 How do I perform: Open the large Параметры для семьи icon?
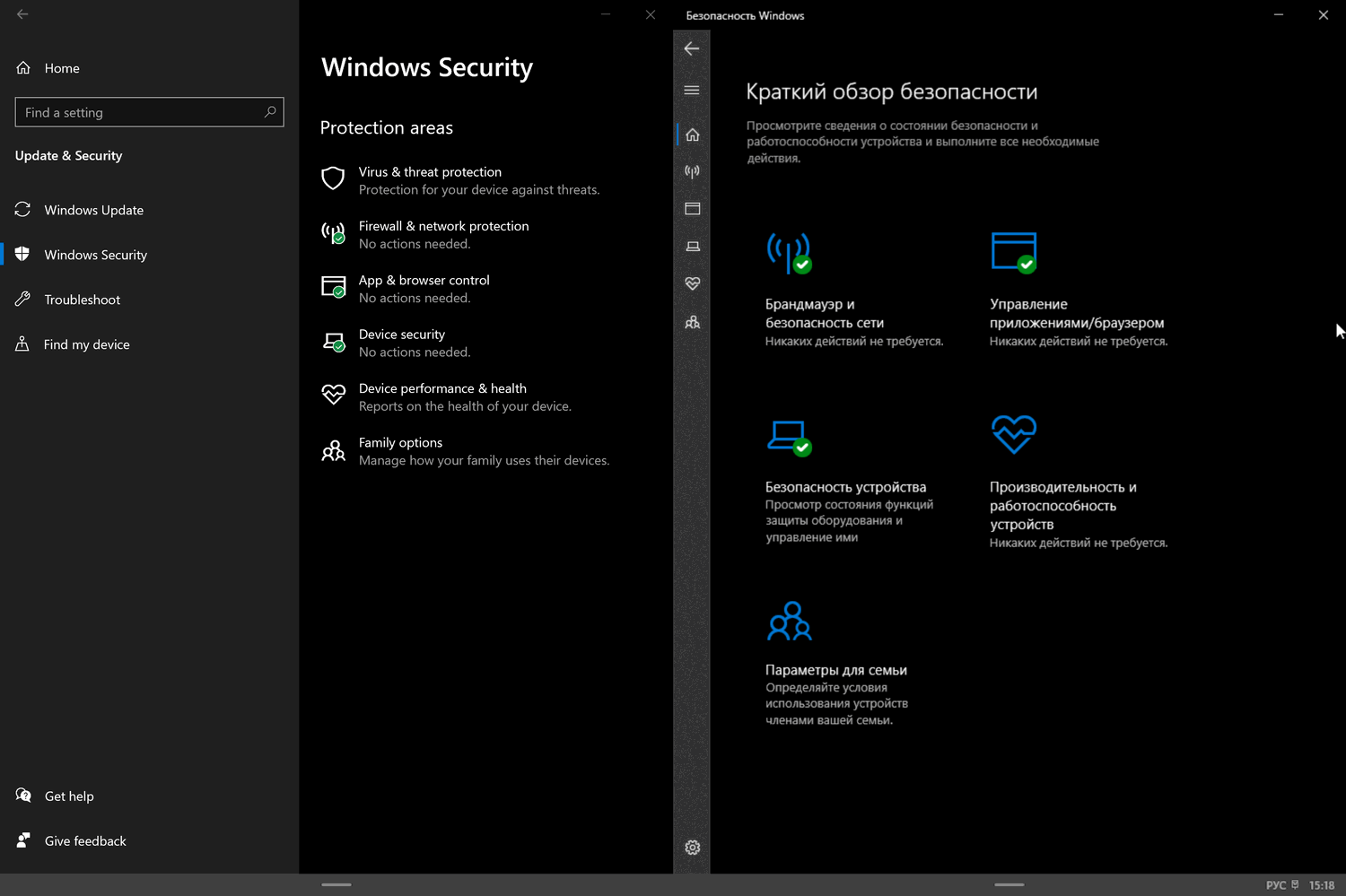coord(789,621)
